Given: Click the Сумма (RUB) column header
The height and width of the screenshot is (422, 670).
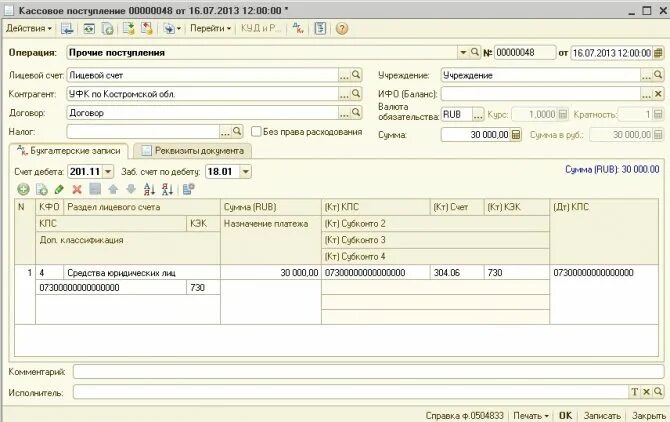Looking at the screenshot, I should (271, 207).
